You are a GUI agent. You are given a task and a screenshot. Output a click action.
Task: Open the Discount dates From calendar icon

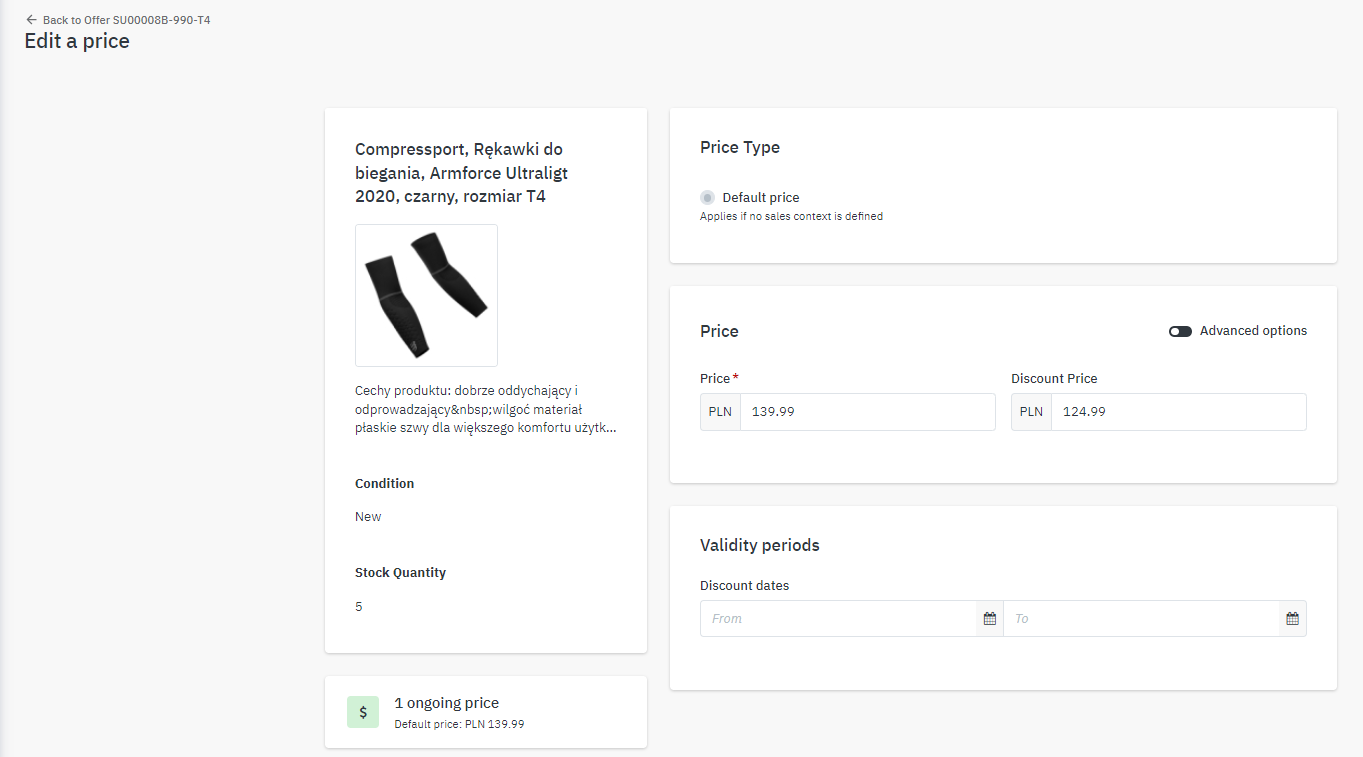pyautogui.click(x=989, y=619)
